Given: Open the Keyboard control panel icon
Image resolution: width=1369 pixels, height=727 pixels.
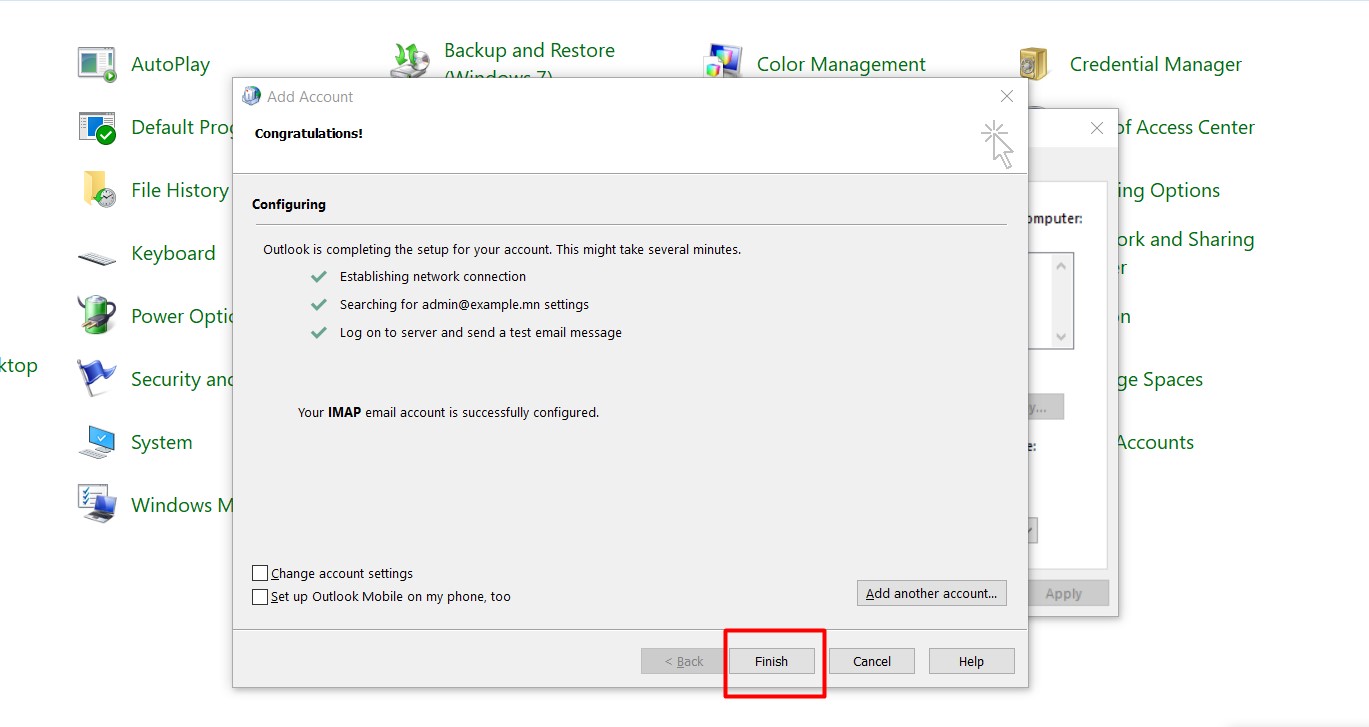Looking at the screenshot, I should [x=97, y=256].
